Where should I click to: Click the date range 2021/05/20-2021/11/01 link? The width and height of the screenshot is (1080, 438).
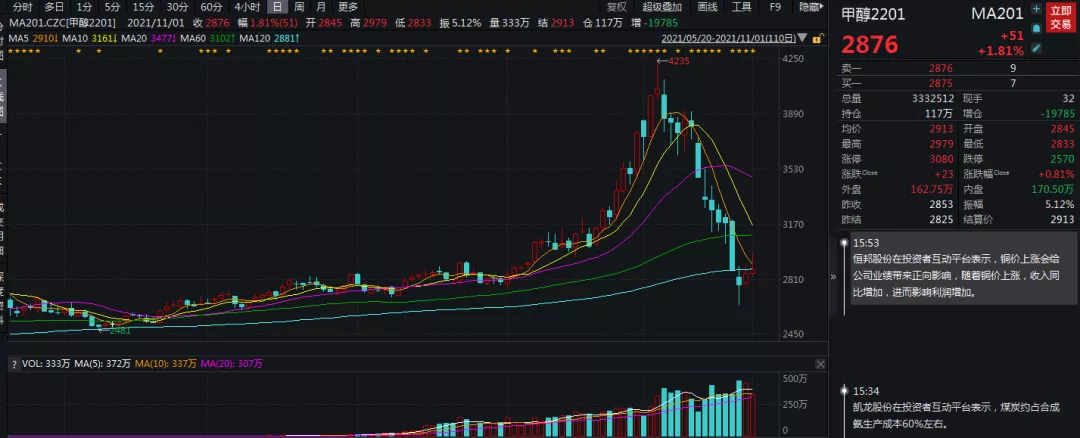(x=729, y=39)
